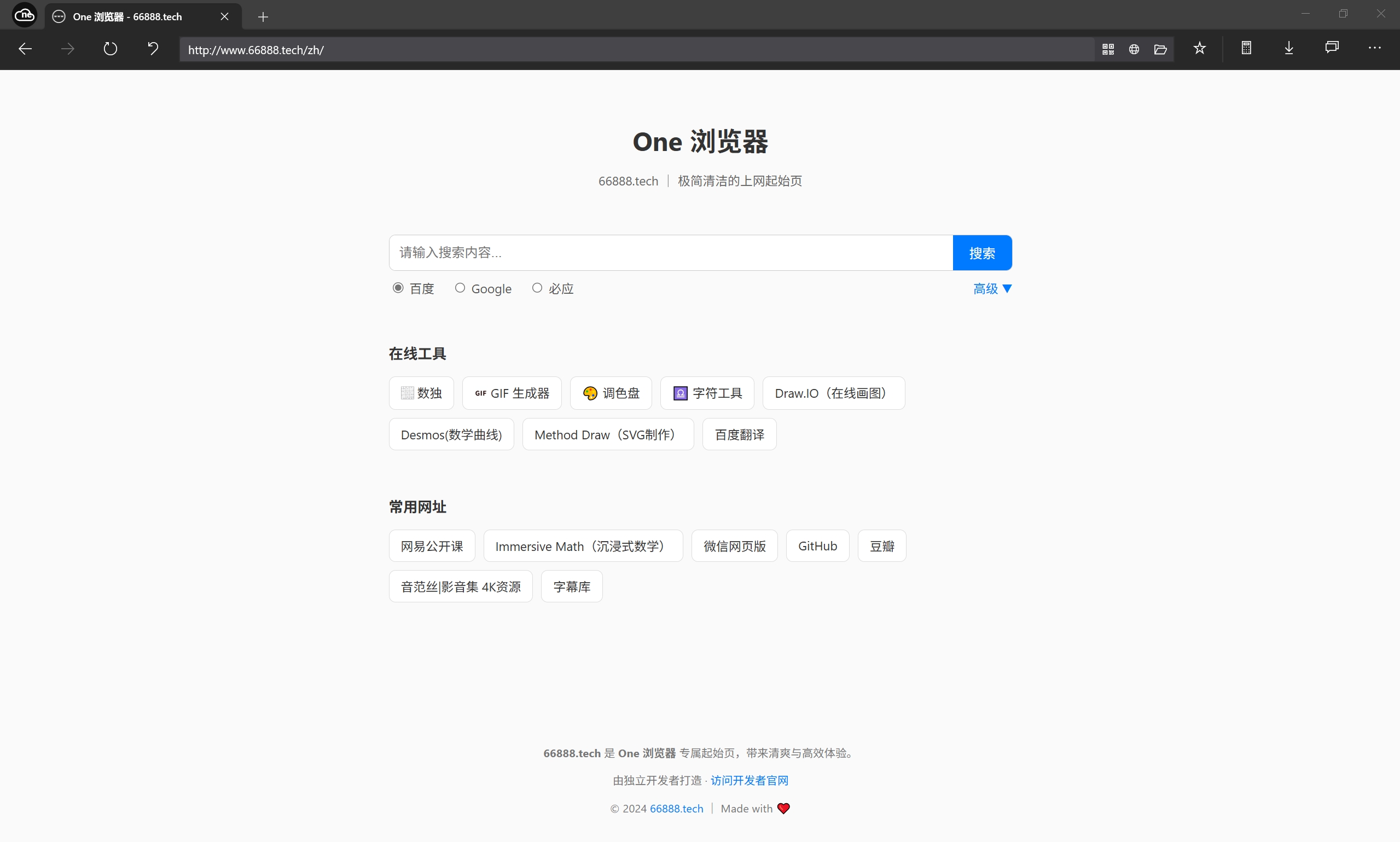The image size is (1400, 842).
Task: Open the 字符工具 tool
Action: 707,393
